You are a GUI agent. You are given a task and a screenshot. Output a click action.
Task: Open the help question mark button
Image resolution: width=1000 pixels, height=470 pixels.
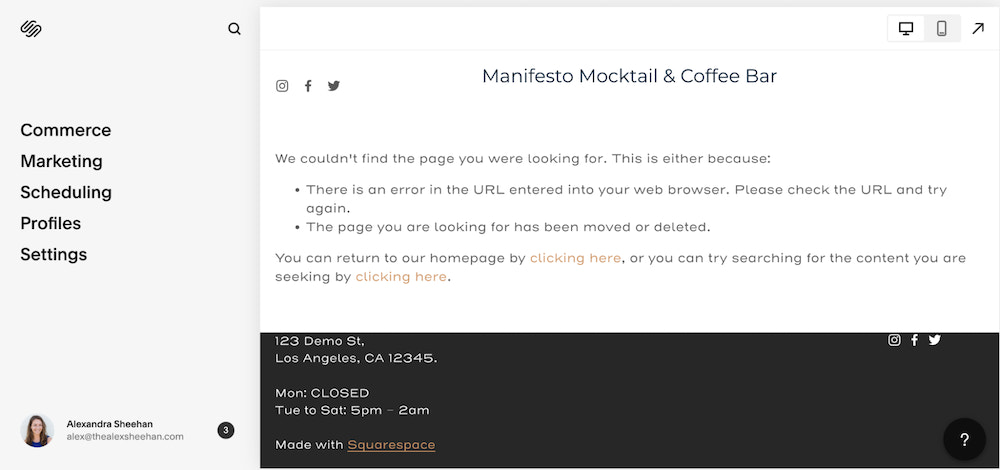tap(964, 439)
